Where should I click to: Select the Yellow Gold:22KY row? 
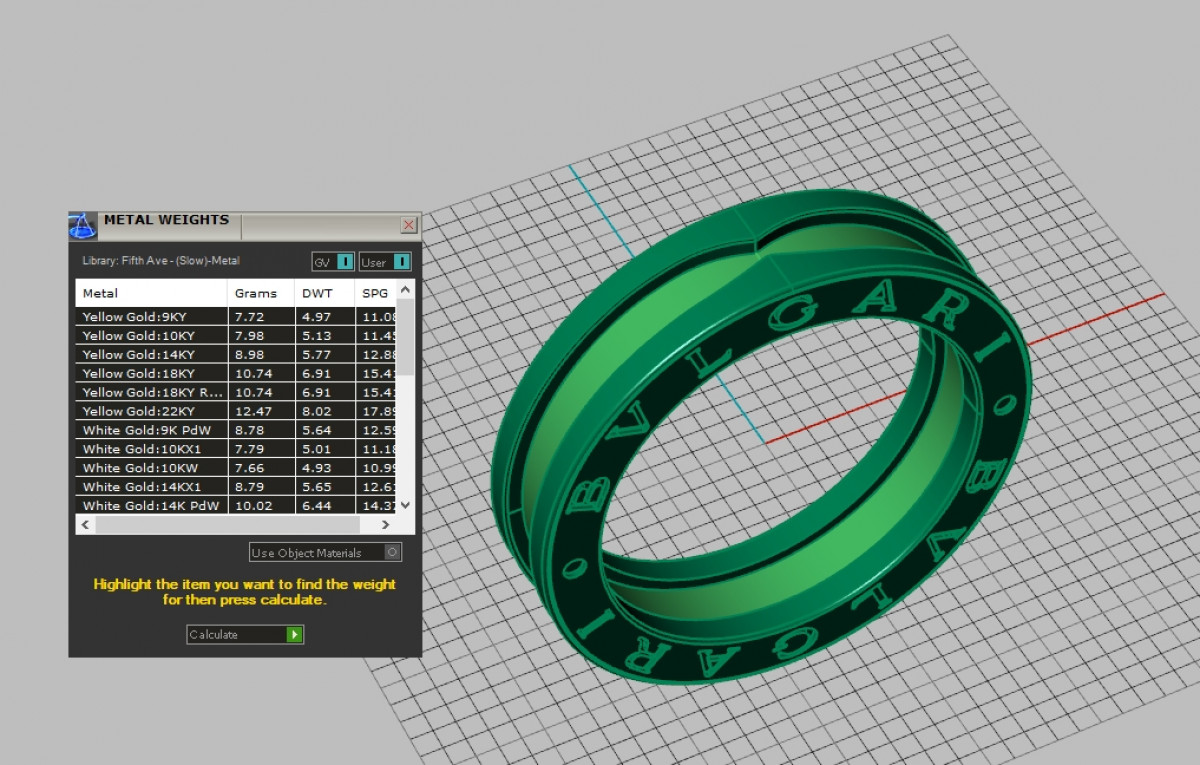(x=152, y=411)
